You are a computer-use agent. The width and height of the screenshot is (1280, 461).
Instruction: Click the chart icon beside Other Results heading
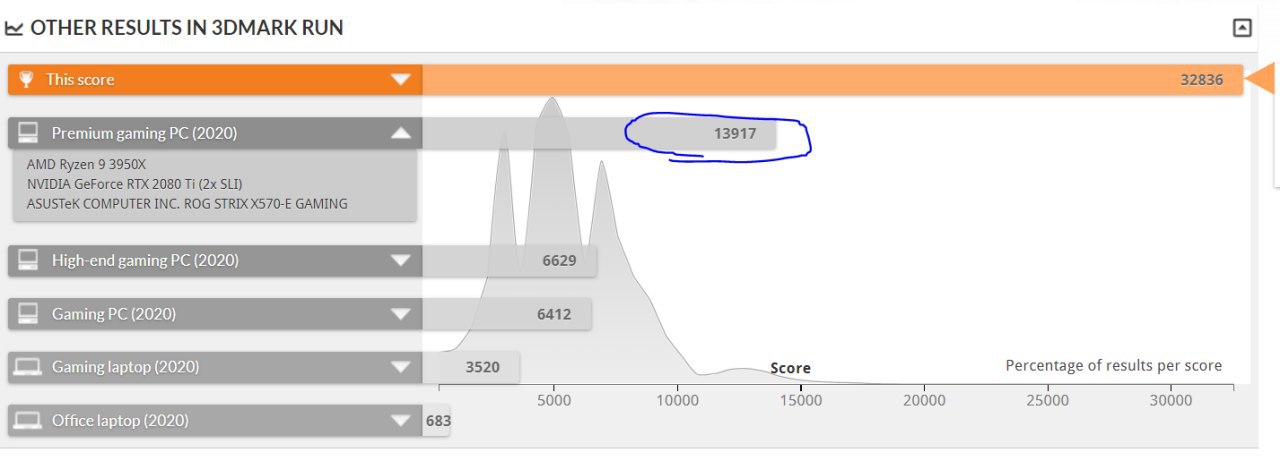(14, 28)
